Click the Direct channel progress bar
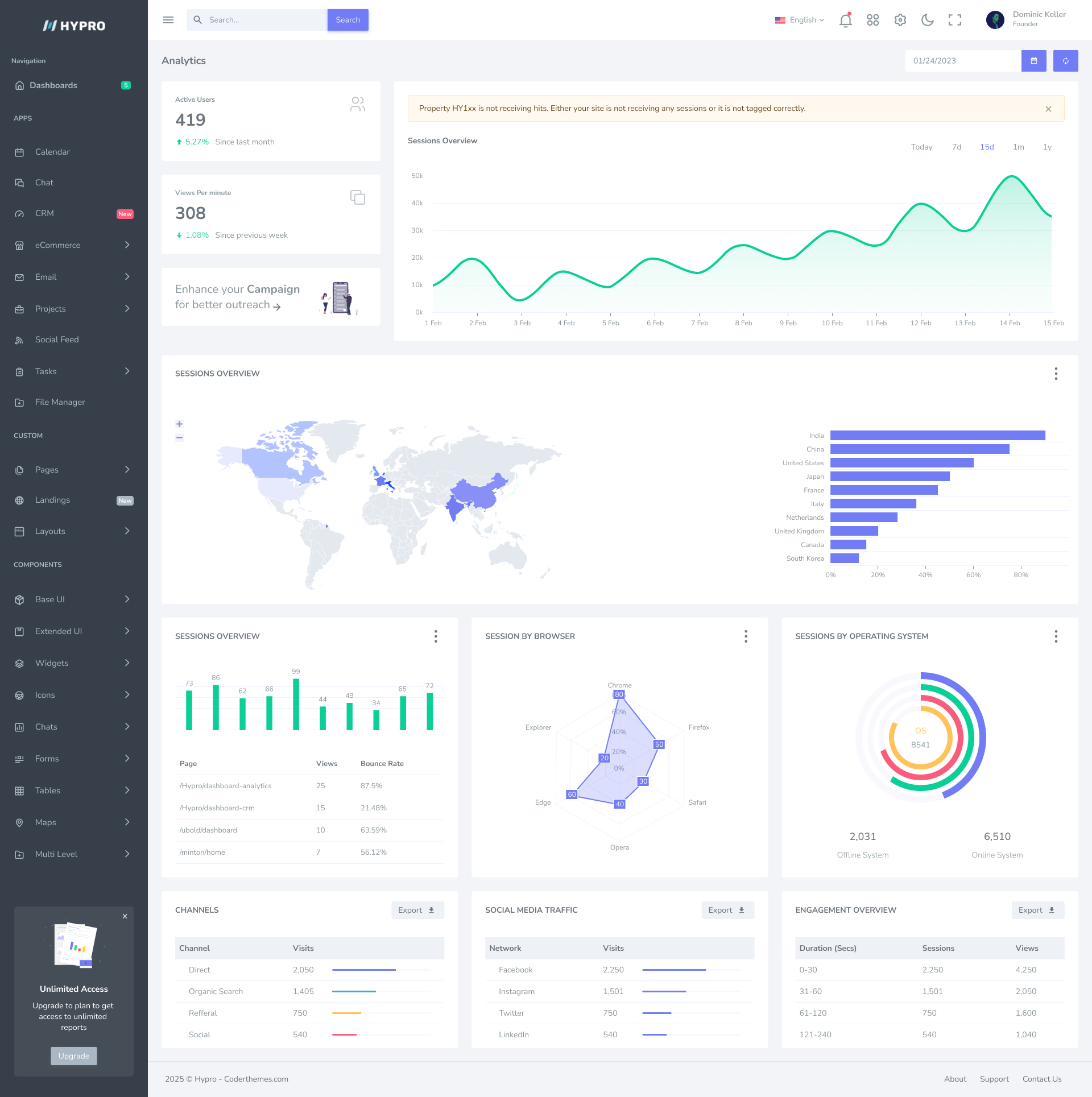Screen dimensions: 1092x1097 pyautogui.click(x=363, y=970)
